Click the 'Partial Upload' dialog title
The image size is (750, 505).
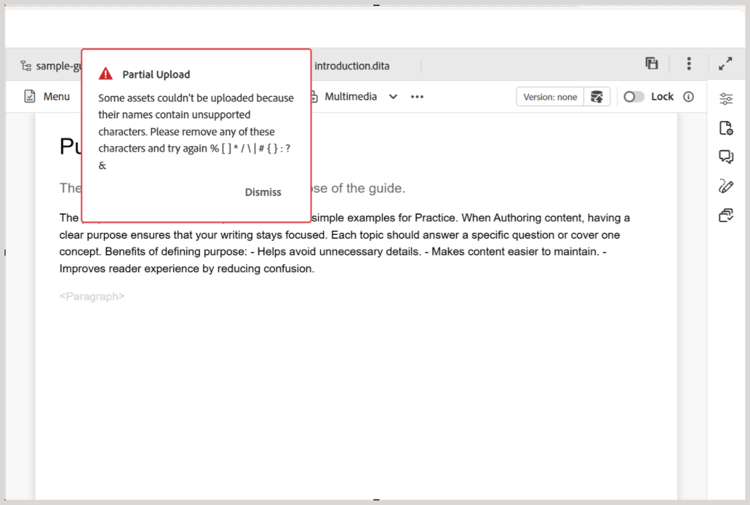(156, 75)
